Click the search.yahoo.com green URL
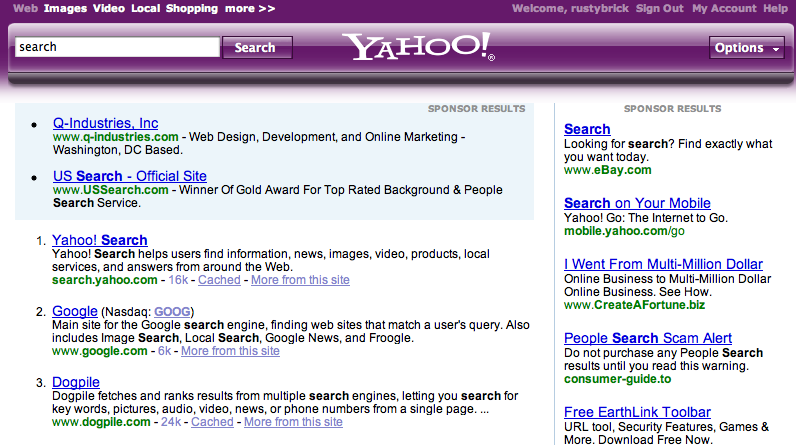Viewport: 796px width, 445px height. pos(105,280)
